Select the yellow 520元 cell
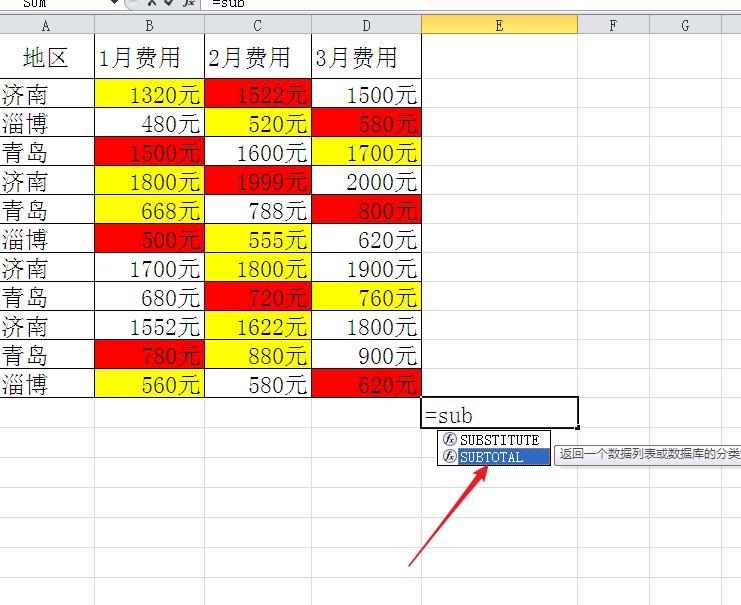This screenshot has width=741, height=605. 258,122
